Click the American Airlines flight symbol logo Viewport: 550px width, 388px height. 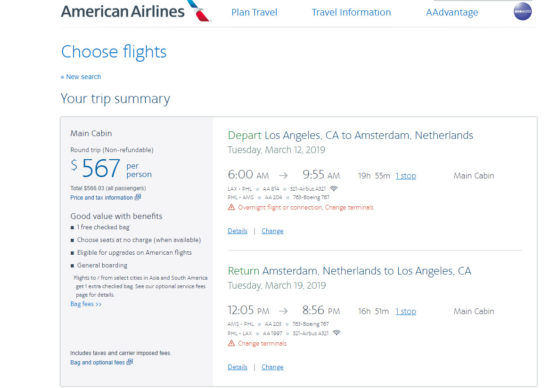199,10
